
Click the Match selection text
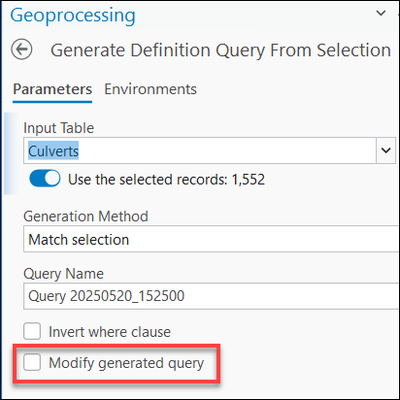tap(79, 239)
